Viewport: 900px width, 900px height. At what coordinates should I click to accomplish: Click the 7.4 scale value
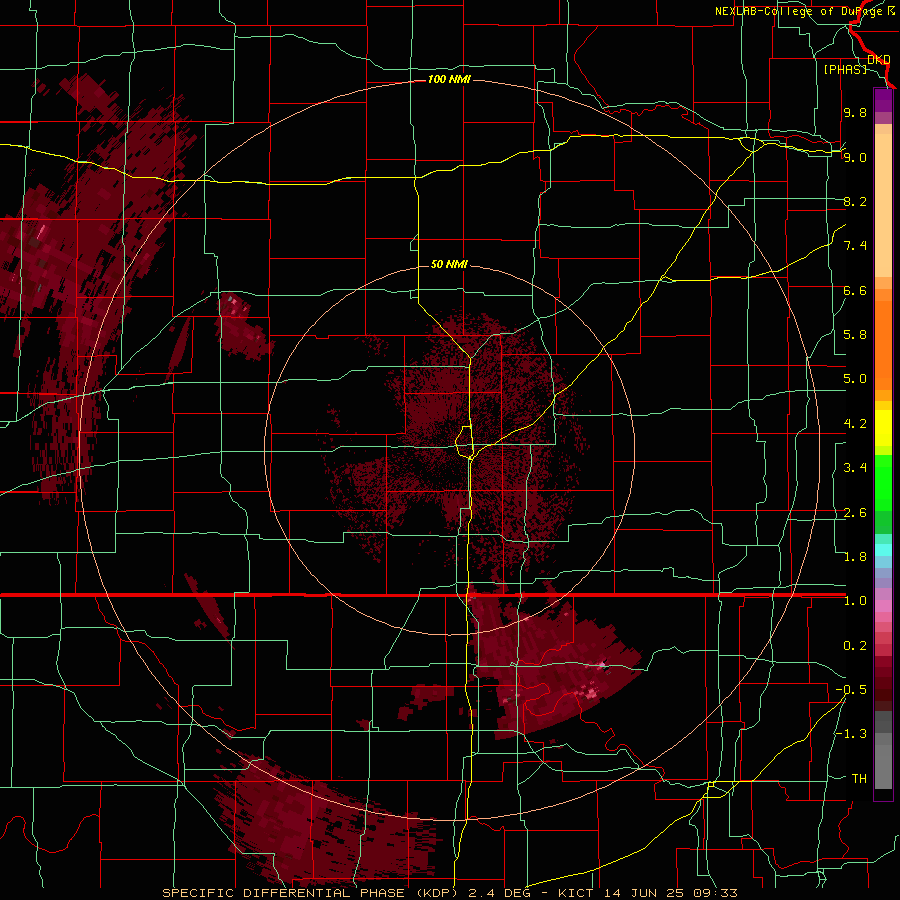pyautogui.click(x=855, y=246)
